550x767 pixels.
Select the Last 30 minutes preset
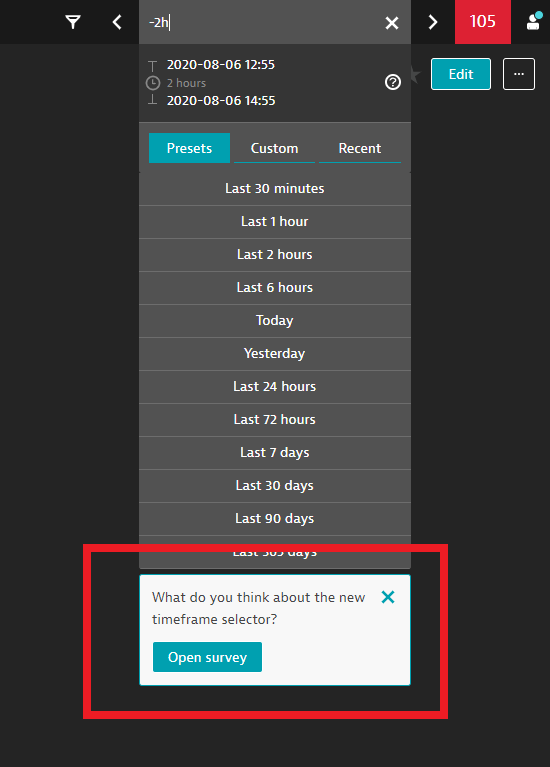click(275, 189)
